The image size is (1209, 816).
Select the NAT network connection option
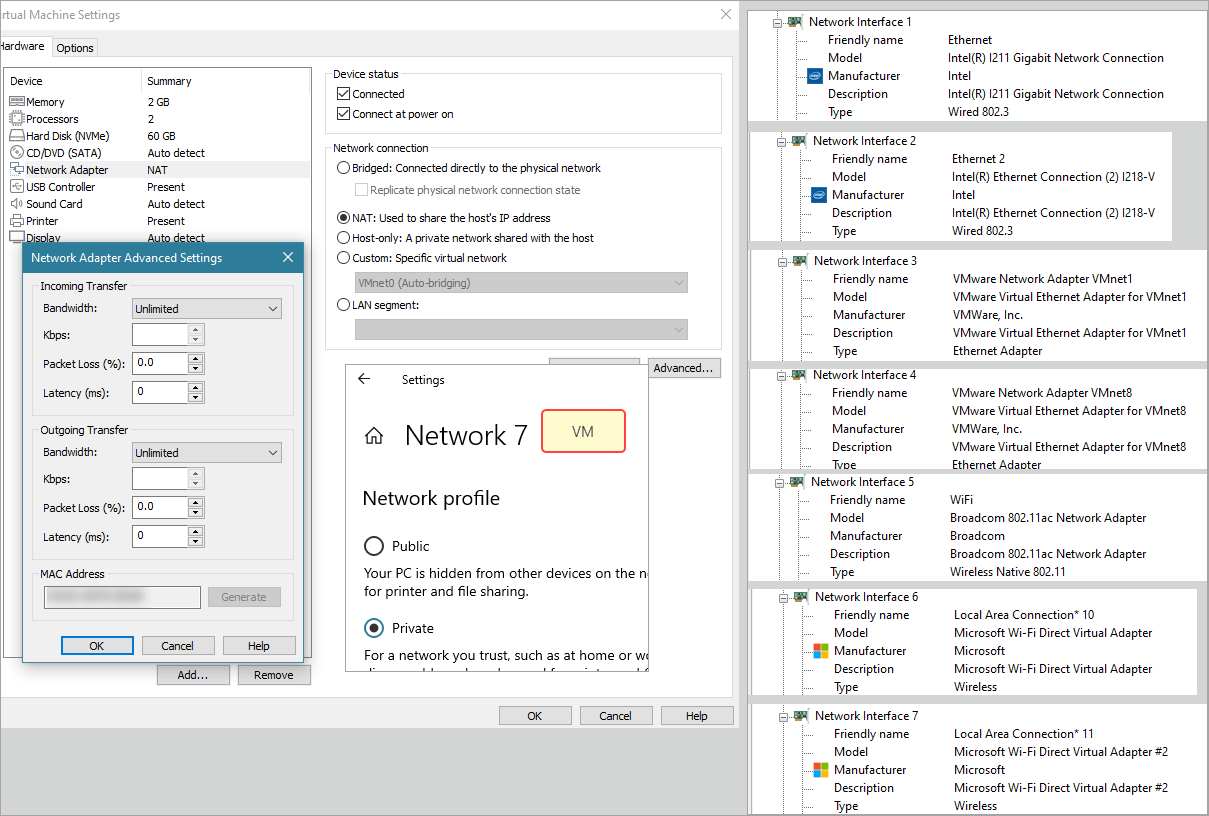(344, 218)
